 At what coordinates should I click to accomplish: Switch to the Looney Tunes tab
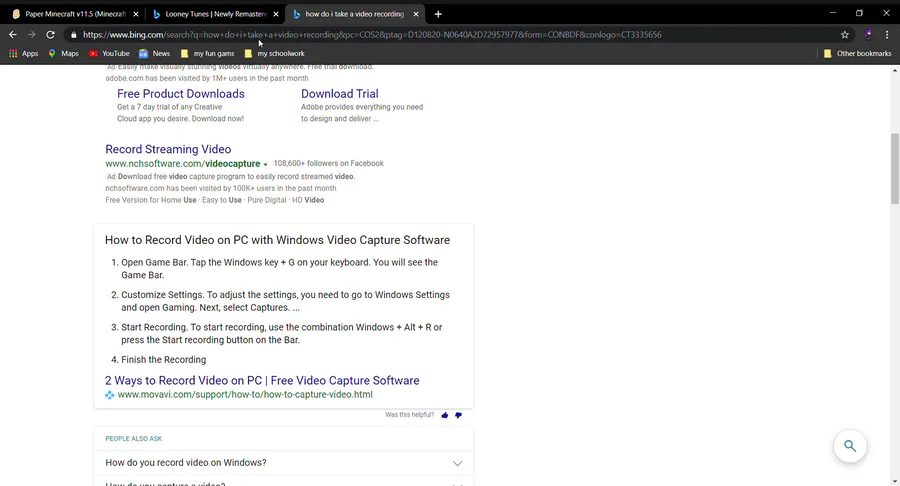click(x=215, y=14)
